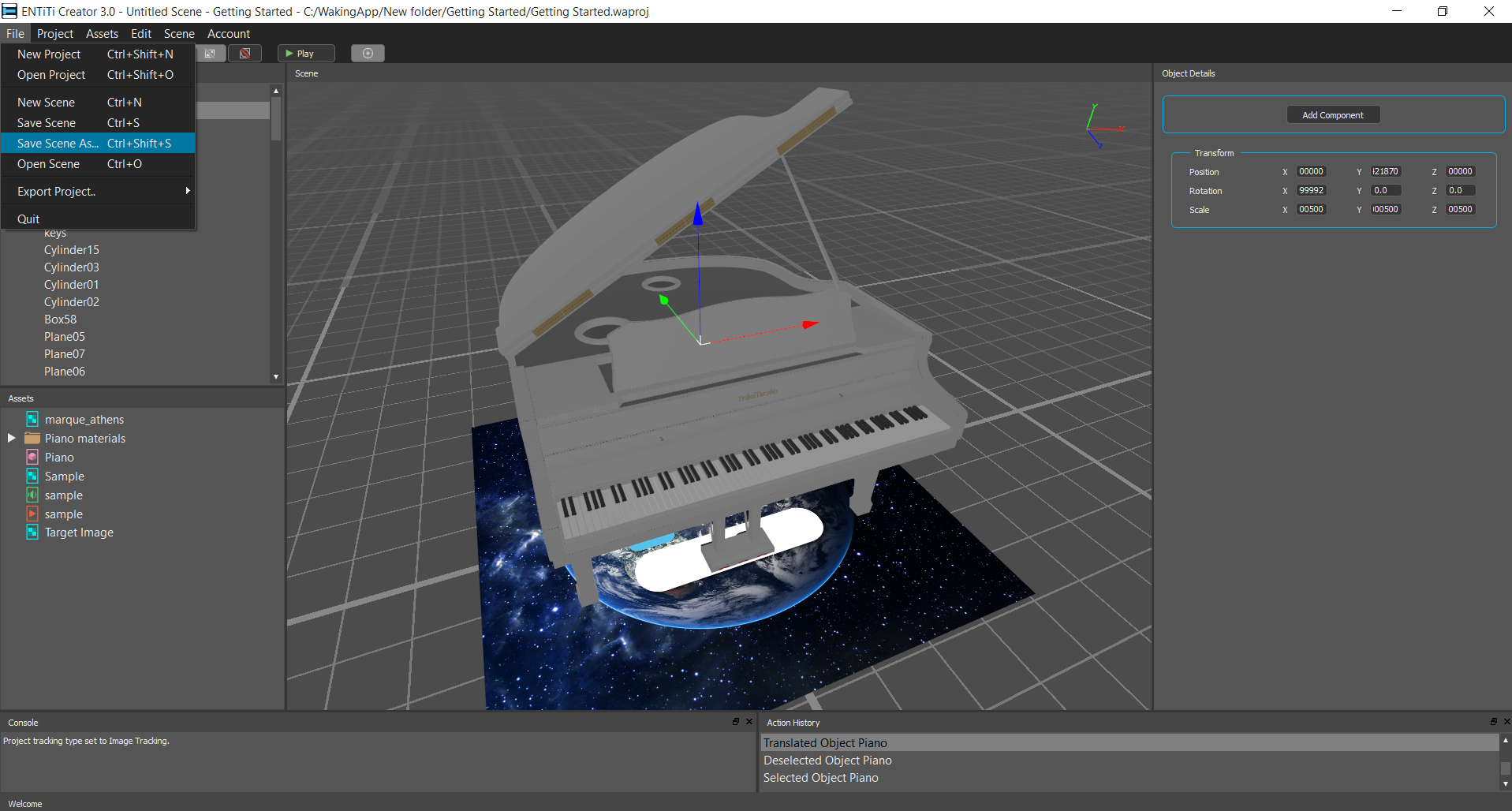1512x811 pixels.
Task: Select Plane06 in the hierarchy
Action: point(65,371)
